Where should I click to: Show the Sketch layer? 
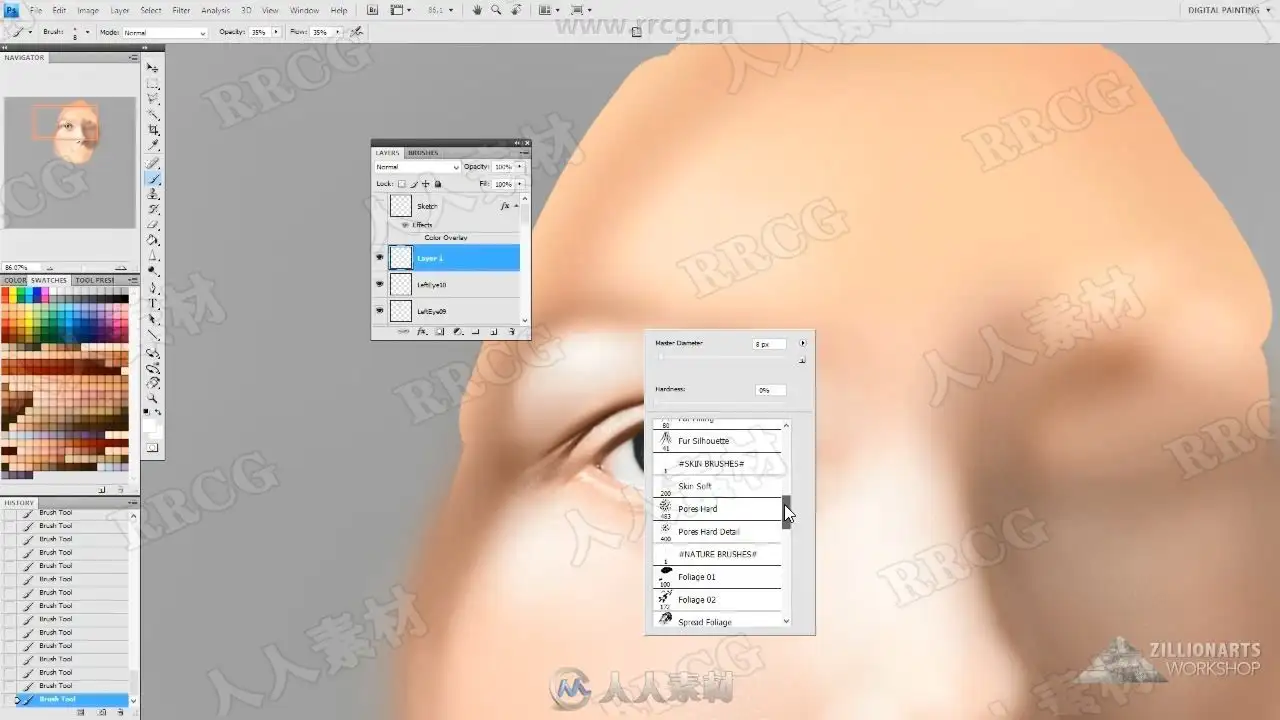(x=379, y=206)
